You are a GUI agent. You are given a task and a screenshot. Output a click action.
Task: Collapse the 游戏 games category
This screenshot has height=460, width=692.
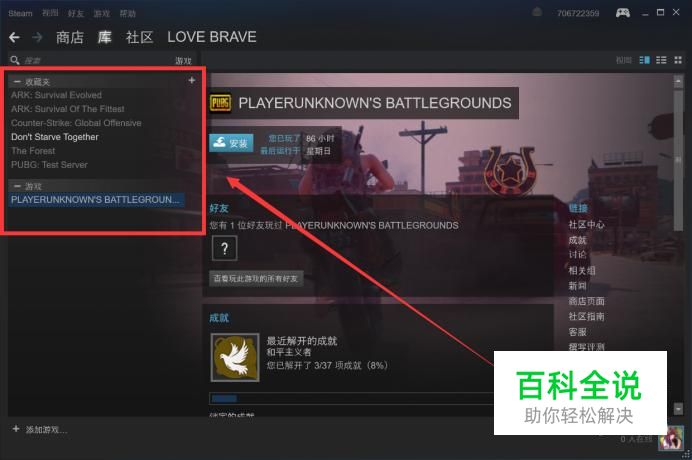point(17,186)
